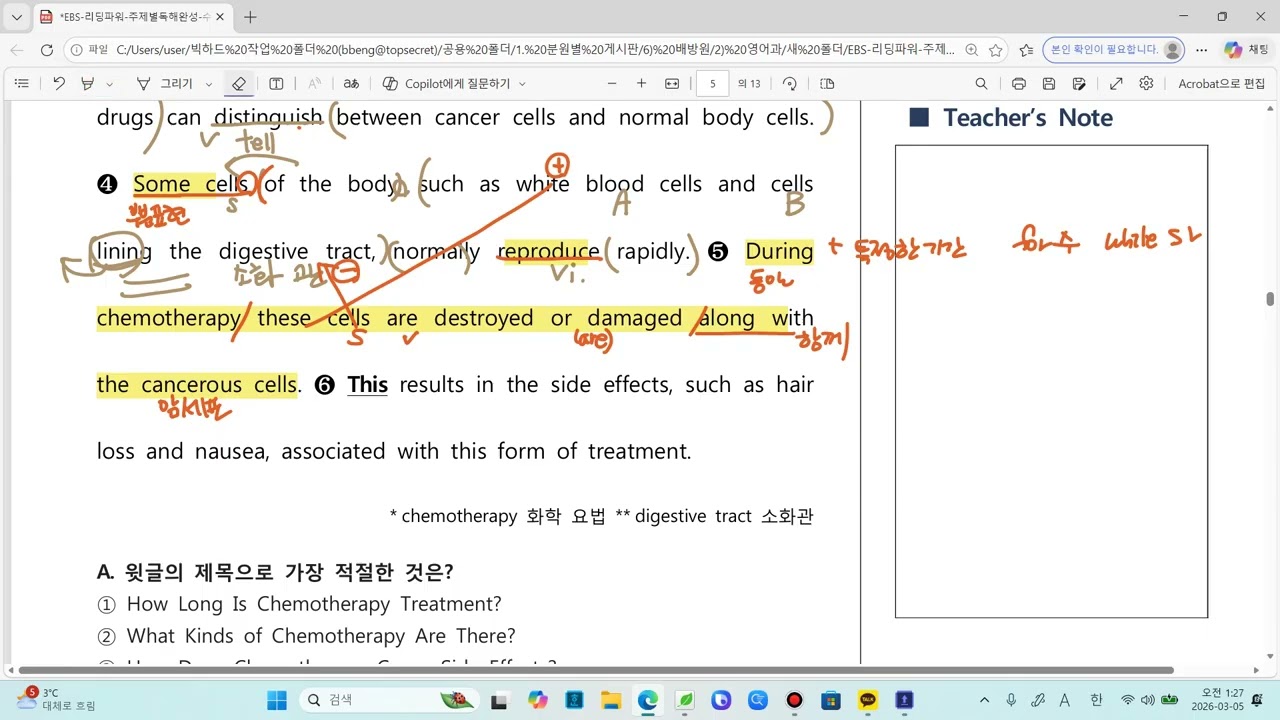
Task: Open a new browser tab
Action: tap(250, 17)
